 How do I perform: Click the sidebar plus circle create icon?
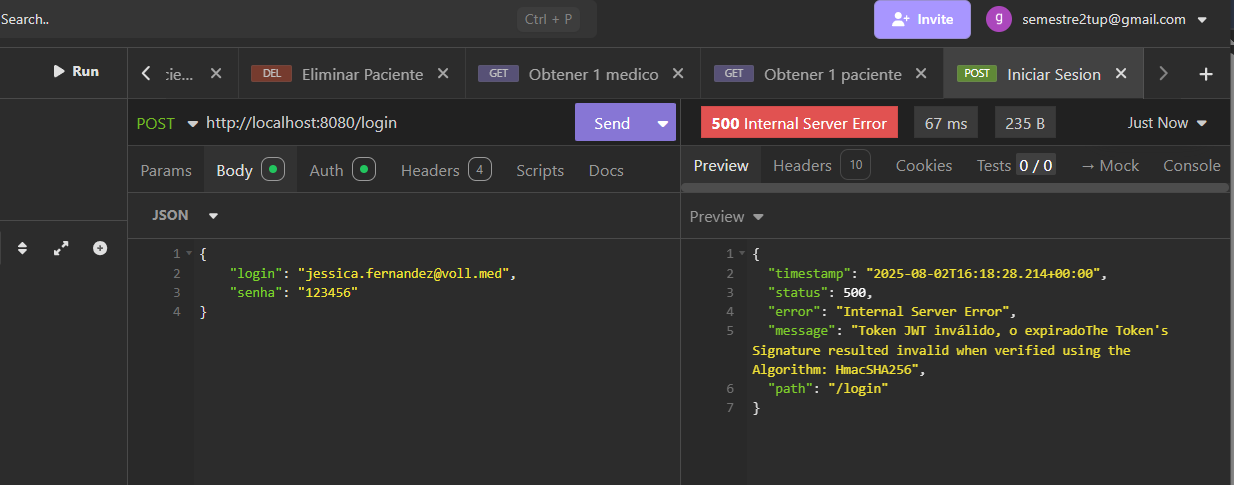100,247
